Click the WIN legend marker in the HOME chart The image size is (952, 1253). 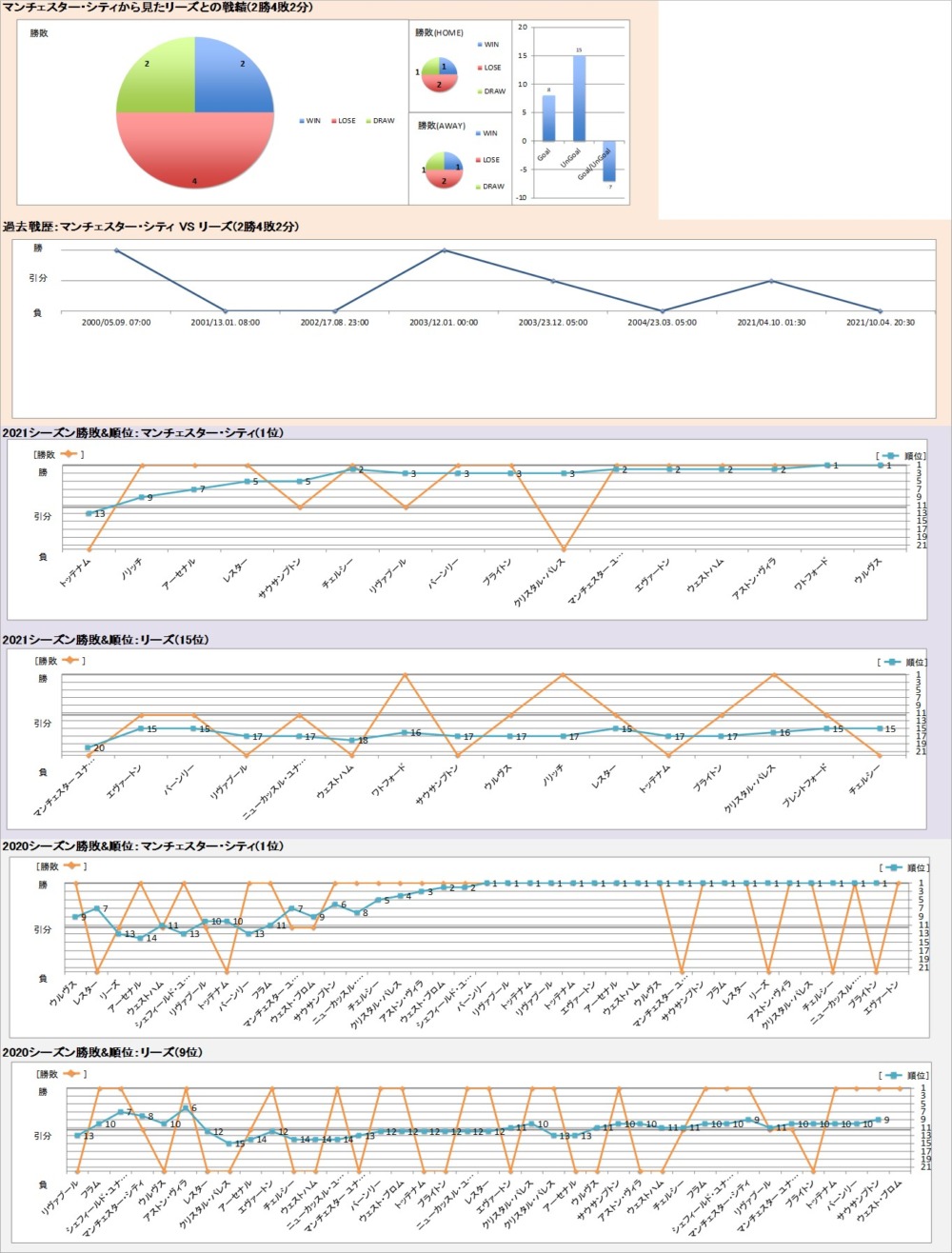pos(478,45)
